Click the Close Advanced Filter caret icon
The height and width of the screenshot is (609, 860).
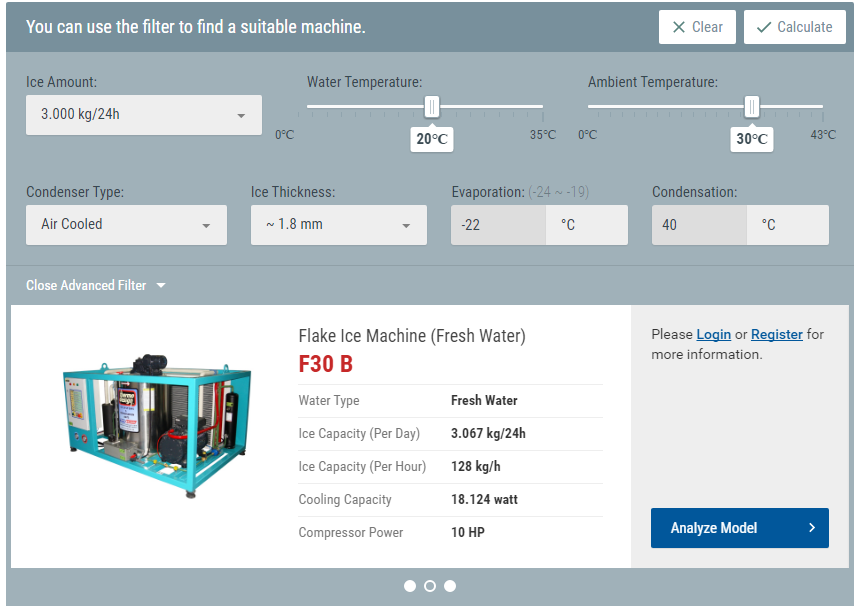pyautogui.click(x=161, y=285)
